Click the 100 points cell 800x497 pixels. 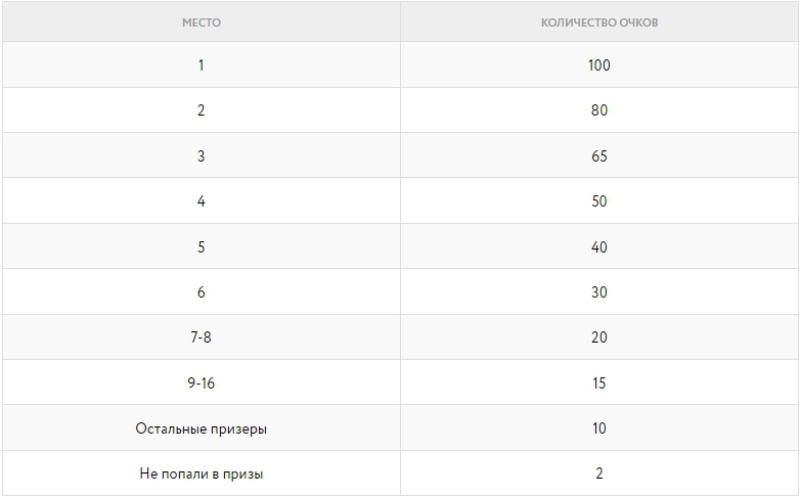[x=599, y=65]
